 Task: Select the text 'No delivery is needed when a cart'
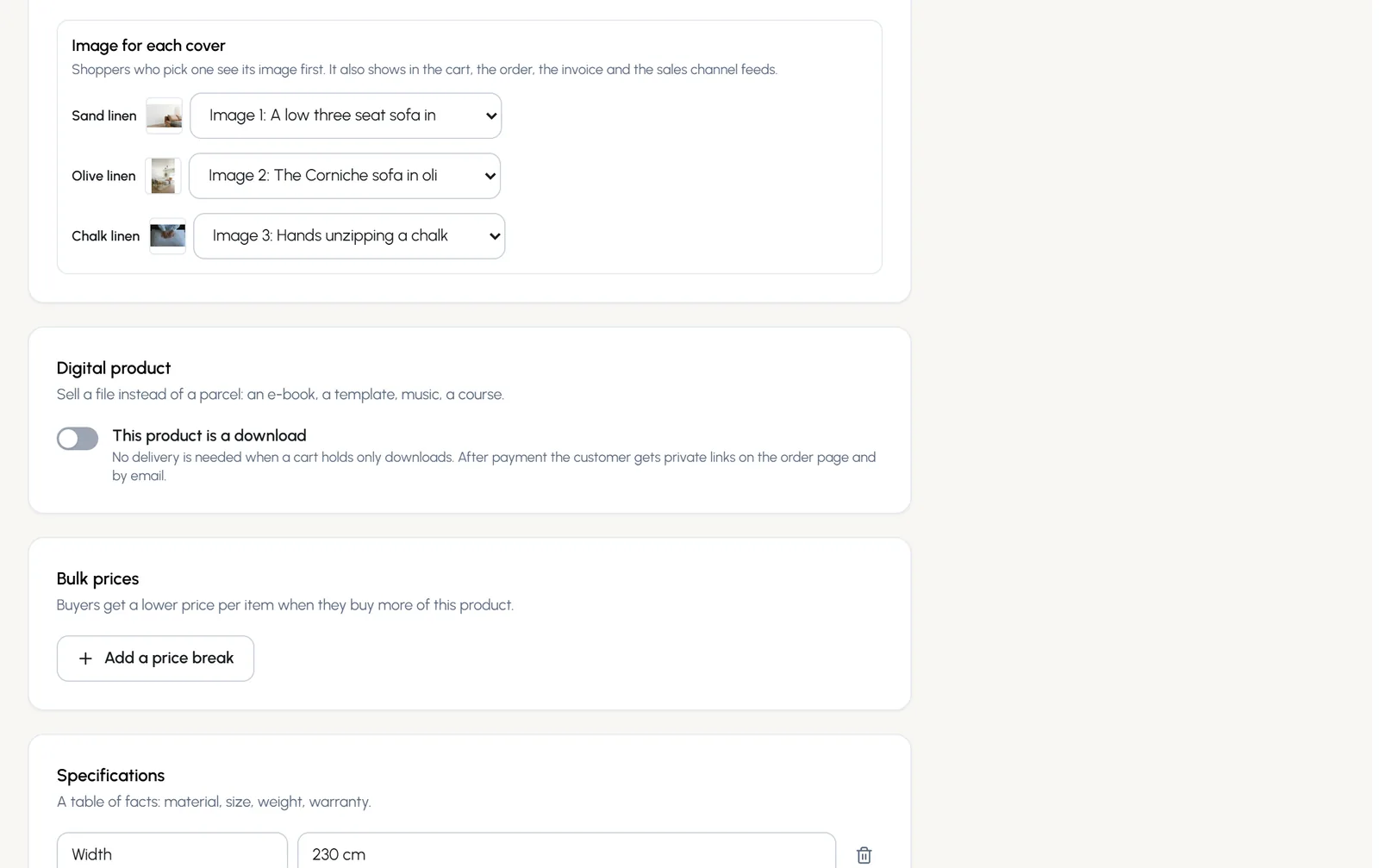[494, 466]
